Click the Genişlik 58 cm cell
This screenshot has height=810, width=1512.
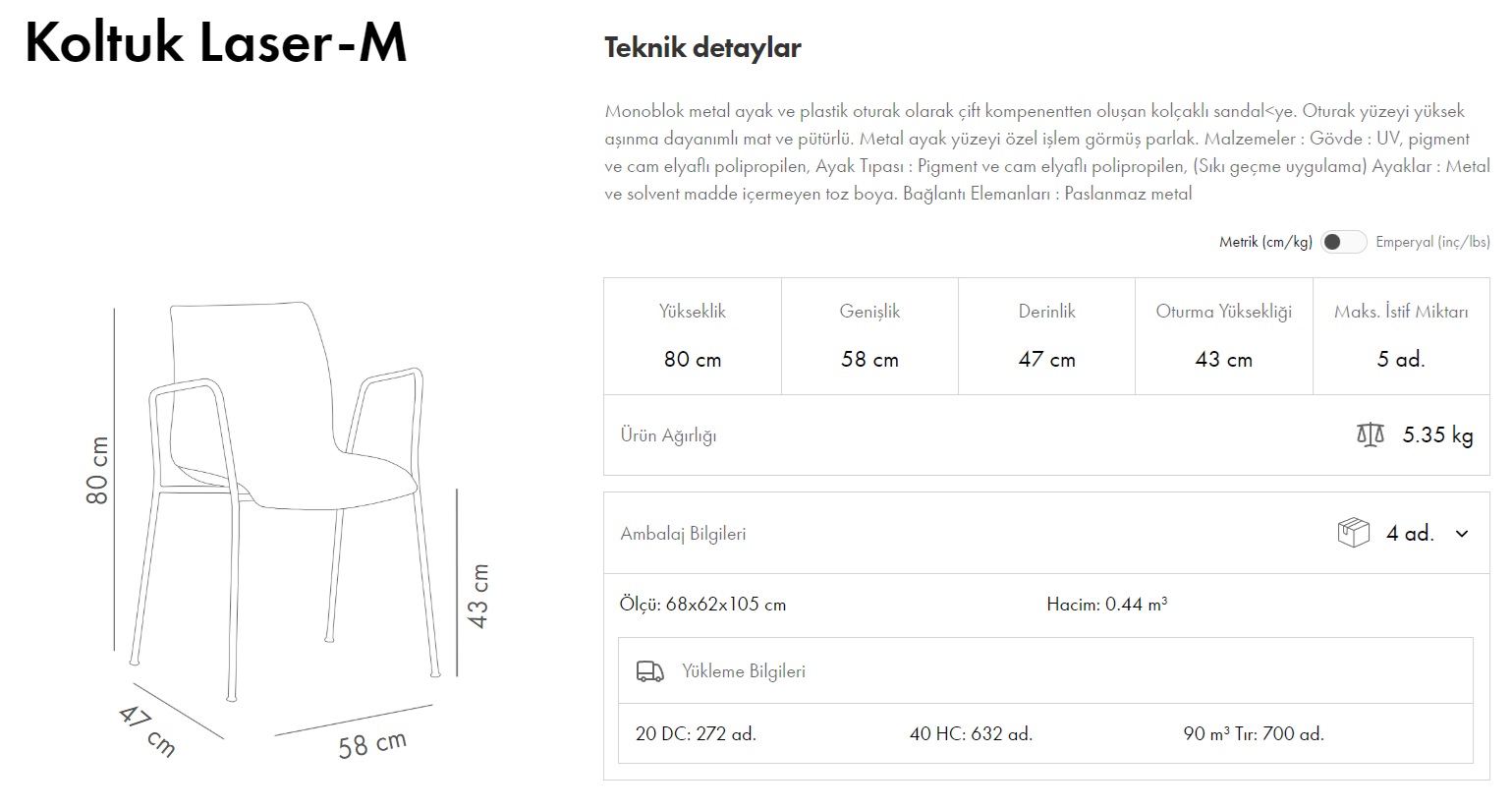(869, 336)
